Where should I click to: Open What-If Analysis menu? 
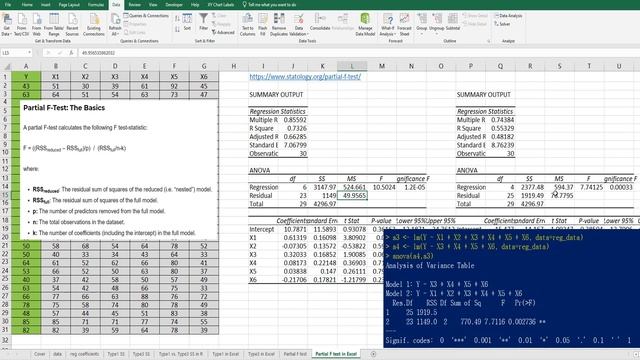tap(387, 24)
